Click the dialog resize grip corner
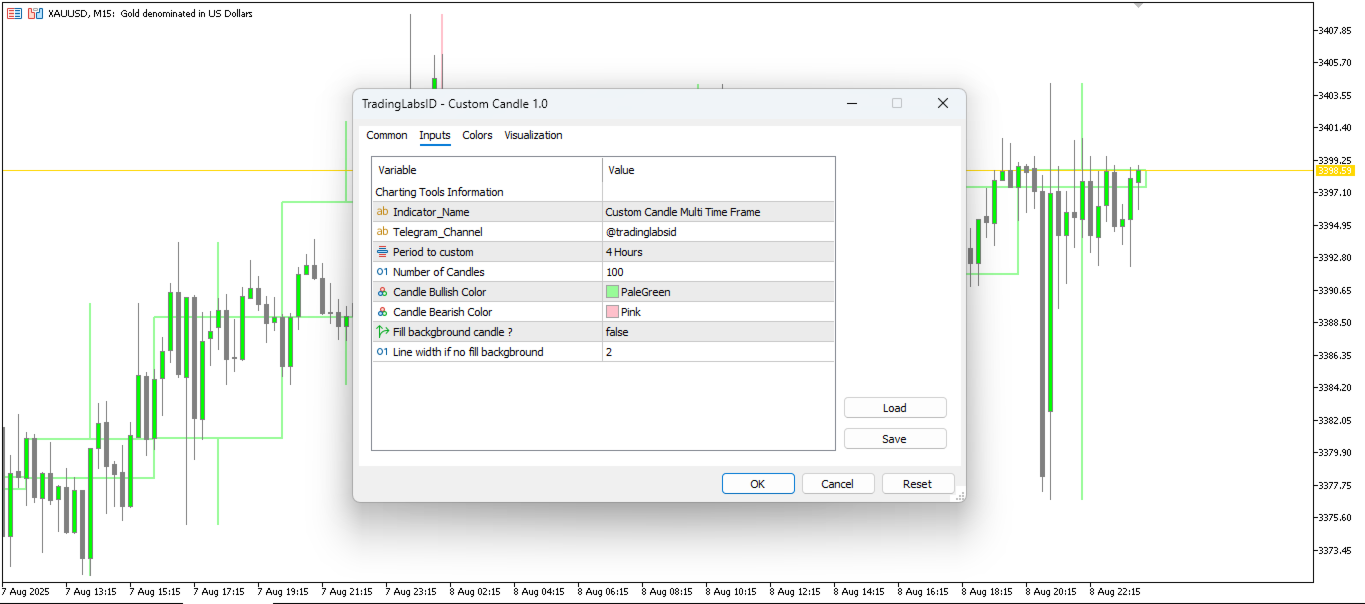1365x604 pixels. point(959,494)
